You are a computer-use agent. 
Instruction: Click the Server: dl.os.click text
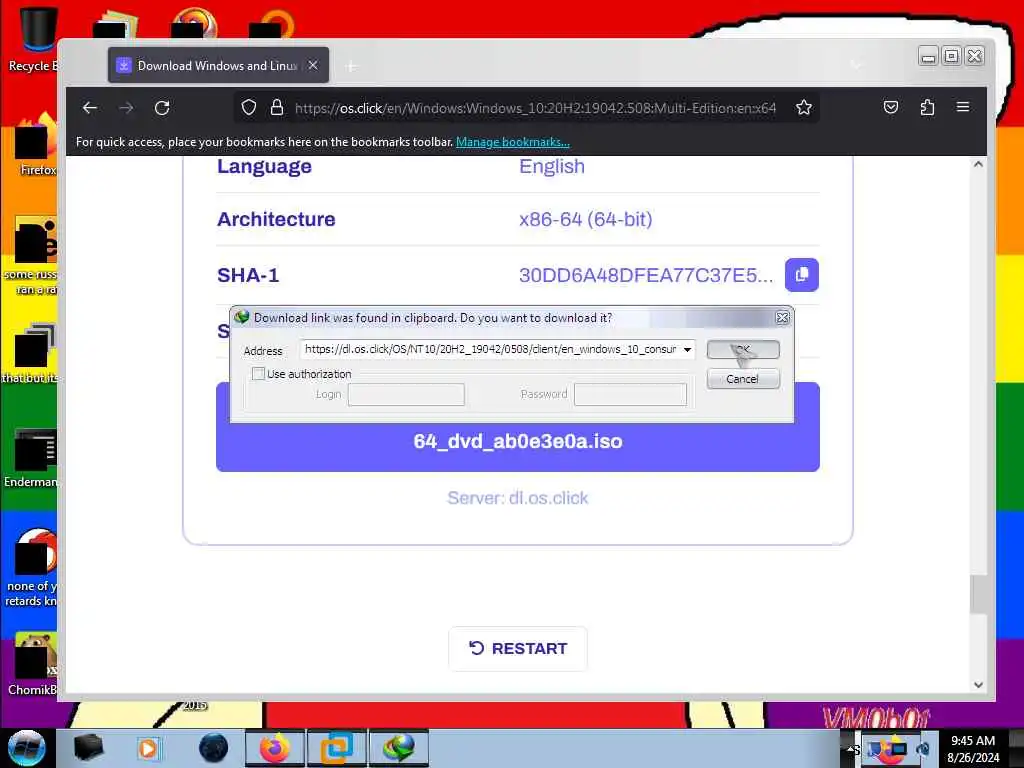click(518, 498)
